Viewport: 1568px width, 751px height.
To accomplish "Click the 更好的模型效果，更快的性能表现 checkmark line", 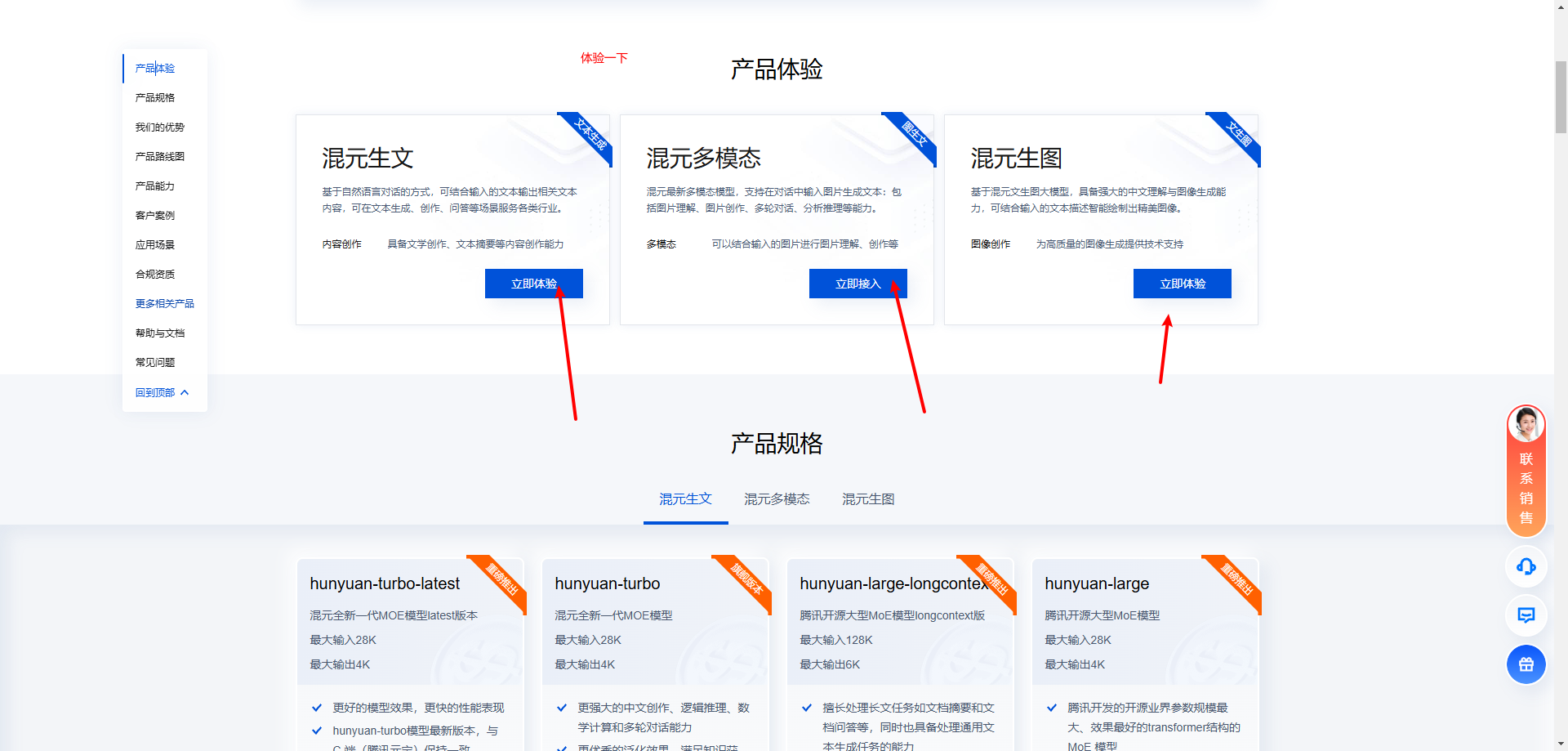I will point(408,708).
